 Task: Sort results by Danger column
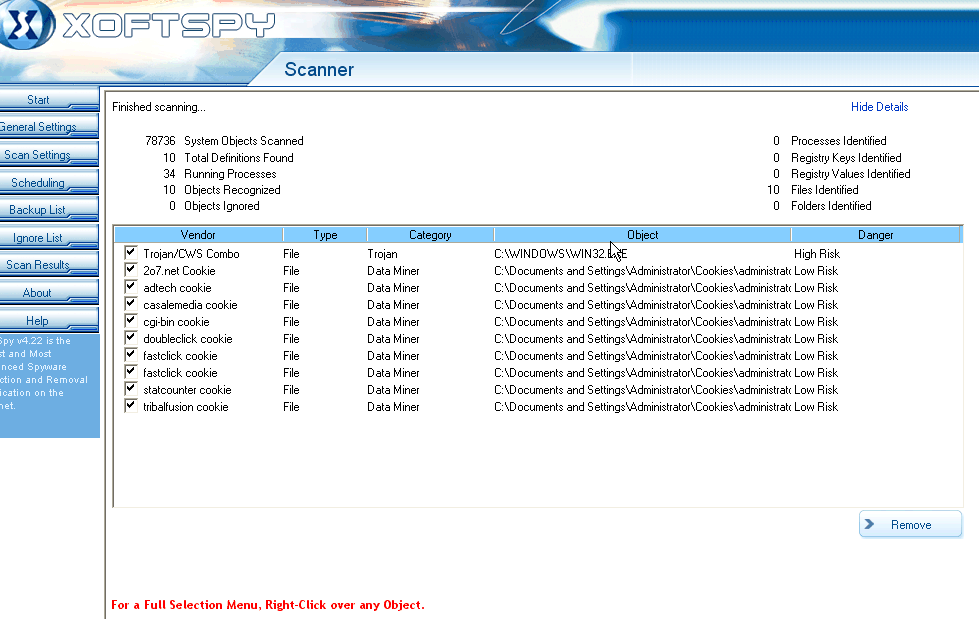pyautogui.click(x=875, y=235)
